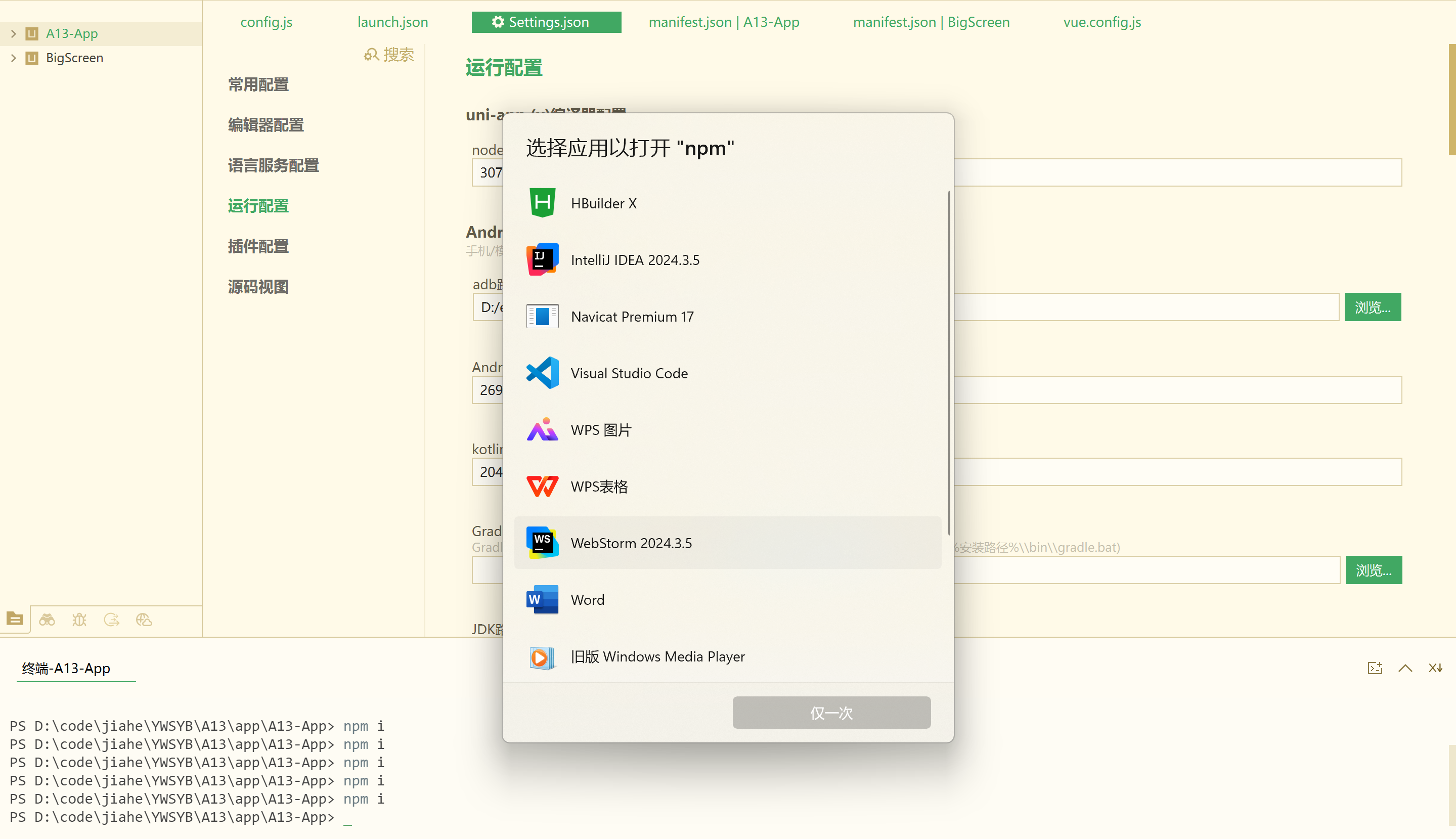
Task: Click the settings page vertical scrollbar
Action: click(x=1452, y=99)
